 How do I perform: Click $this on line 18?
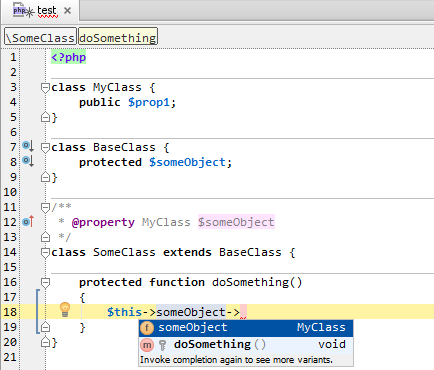(124, 312)
